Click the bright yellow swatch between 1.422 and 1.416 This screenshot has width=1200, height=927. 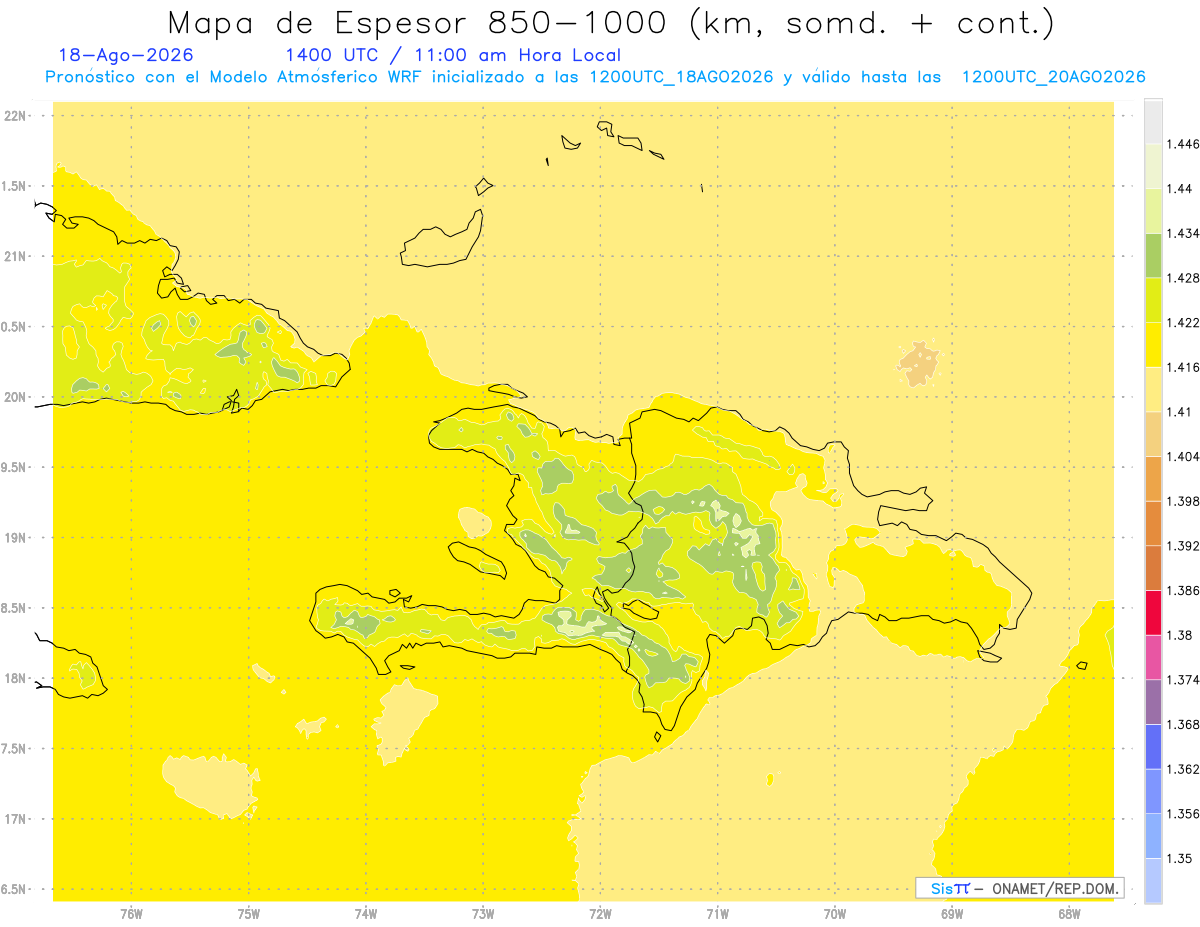1153,344
